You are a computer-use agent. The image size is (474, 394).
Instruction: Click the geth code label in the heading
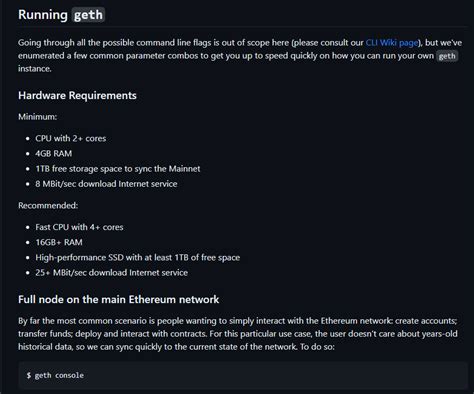click(88, 15)
